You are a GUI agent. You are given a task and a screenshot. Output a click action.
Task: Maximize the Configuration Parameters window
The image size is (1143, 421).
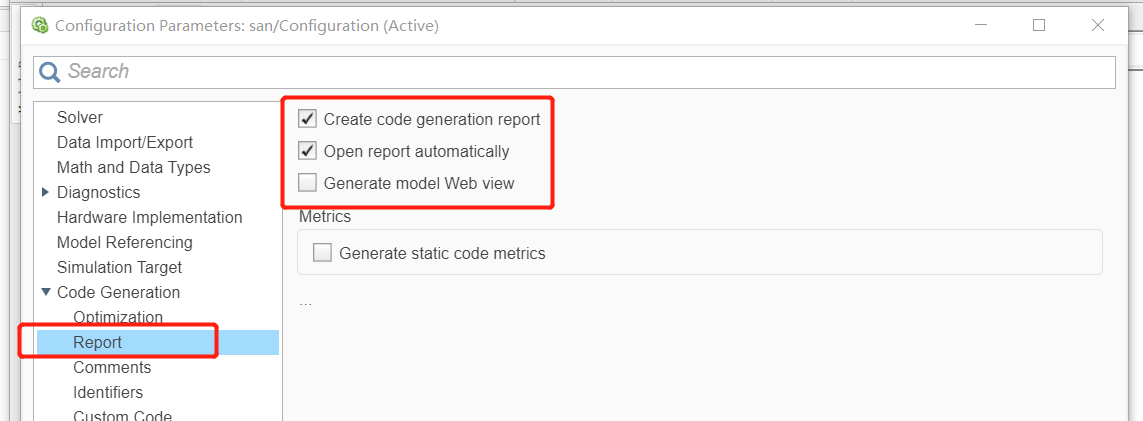1039,26
